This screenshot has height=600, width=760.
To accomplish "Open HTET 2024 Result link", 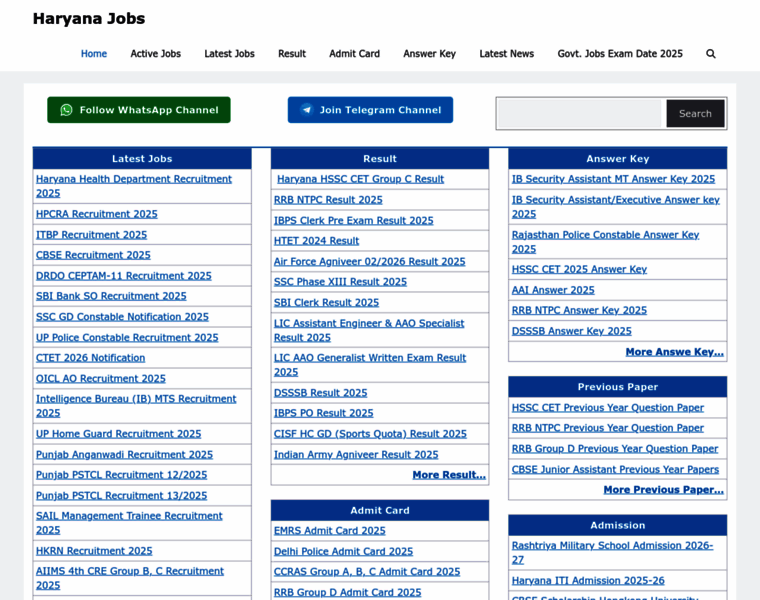I will [x=316, y=241].
